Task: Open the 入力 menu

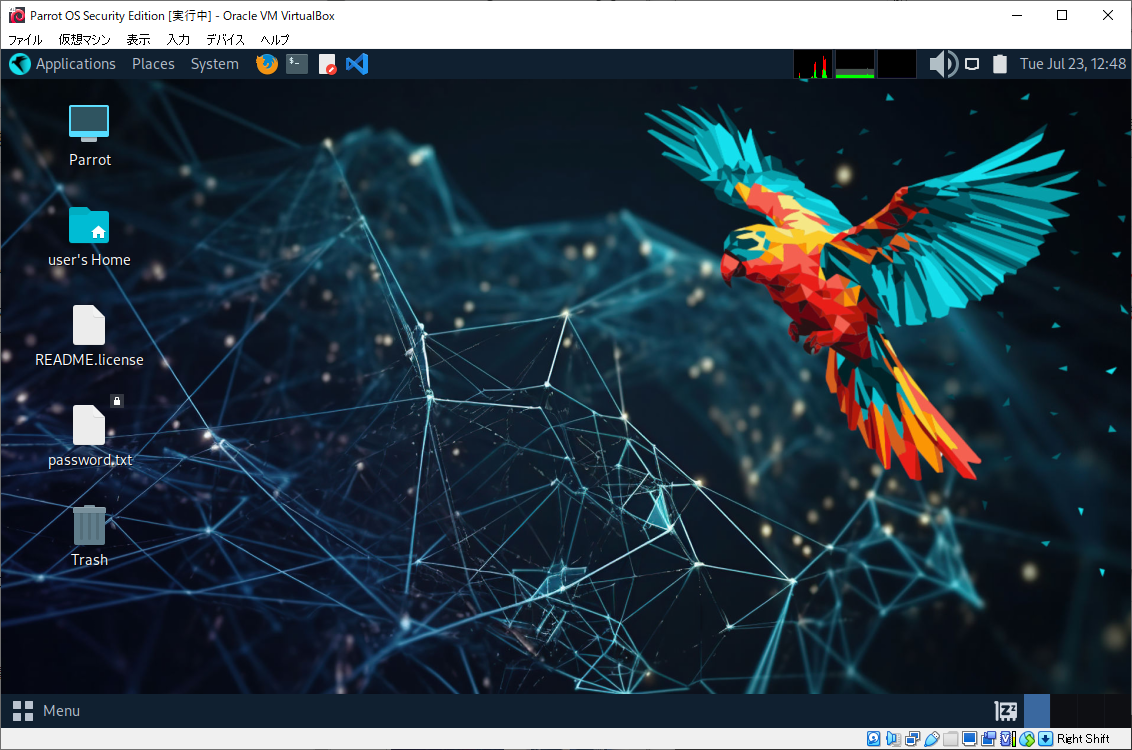Action: [178, 40]
